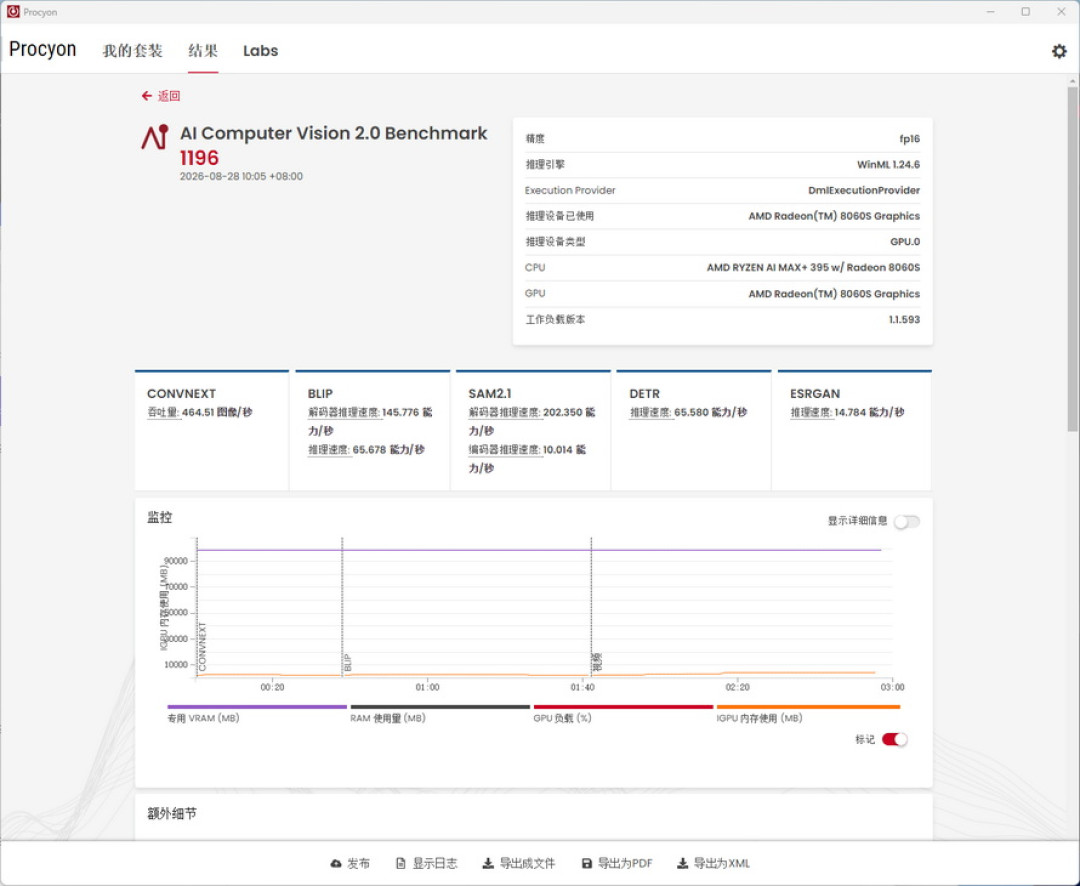Toggle the dark RAM 使用量 legend bar

[440, 707]
